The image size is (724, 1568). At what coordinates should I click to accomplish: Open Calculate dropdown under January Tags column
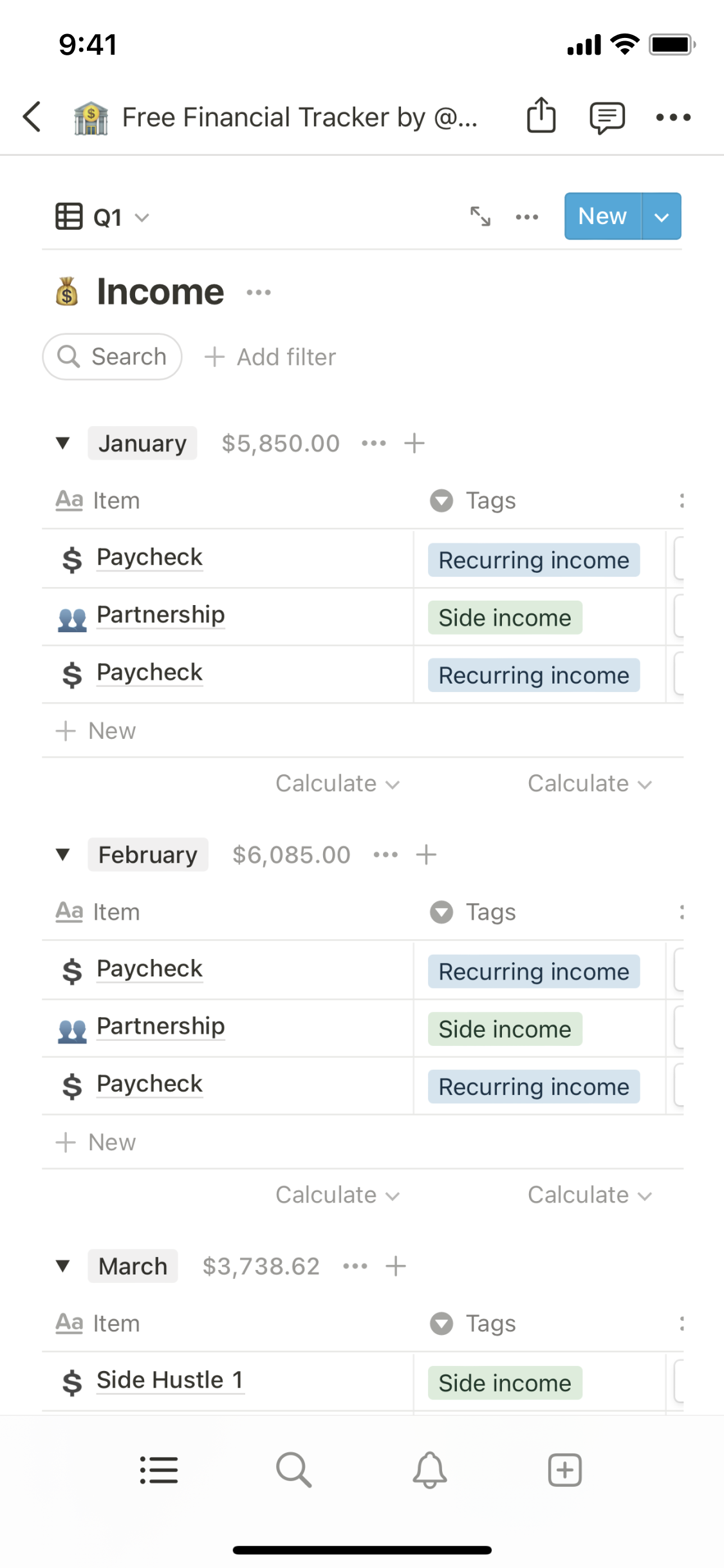pyautogui.click(x=589, y=783)
